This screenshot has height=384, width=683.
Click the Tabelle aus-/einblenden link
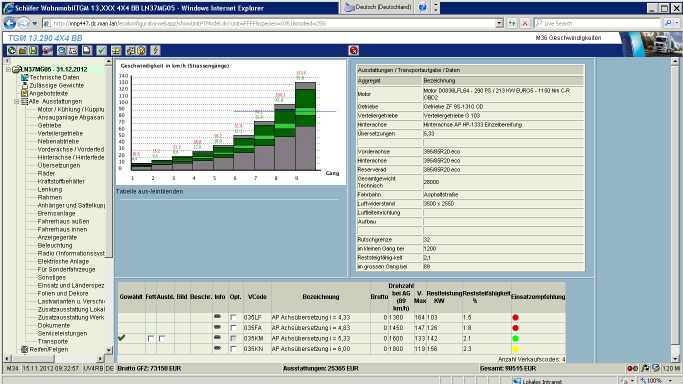pos(149,191)
